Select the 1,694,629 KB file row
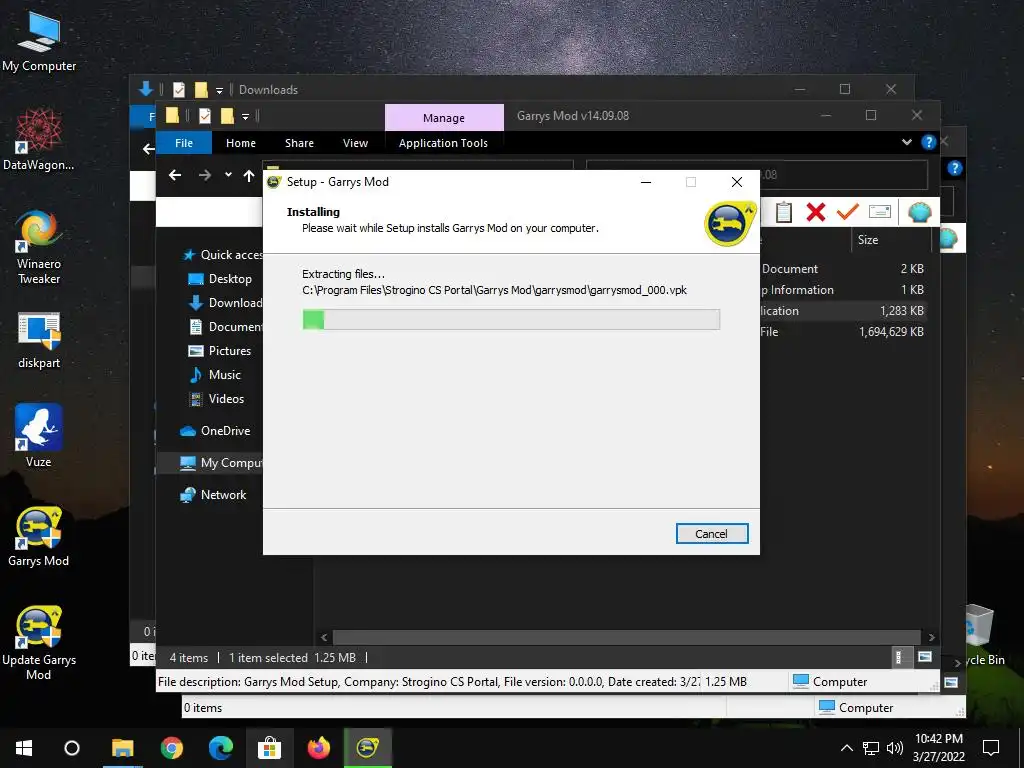The image size is (1024, 768). [x=842, y=332]
